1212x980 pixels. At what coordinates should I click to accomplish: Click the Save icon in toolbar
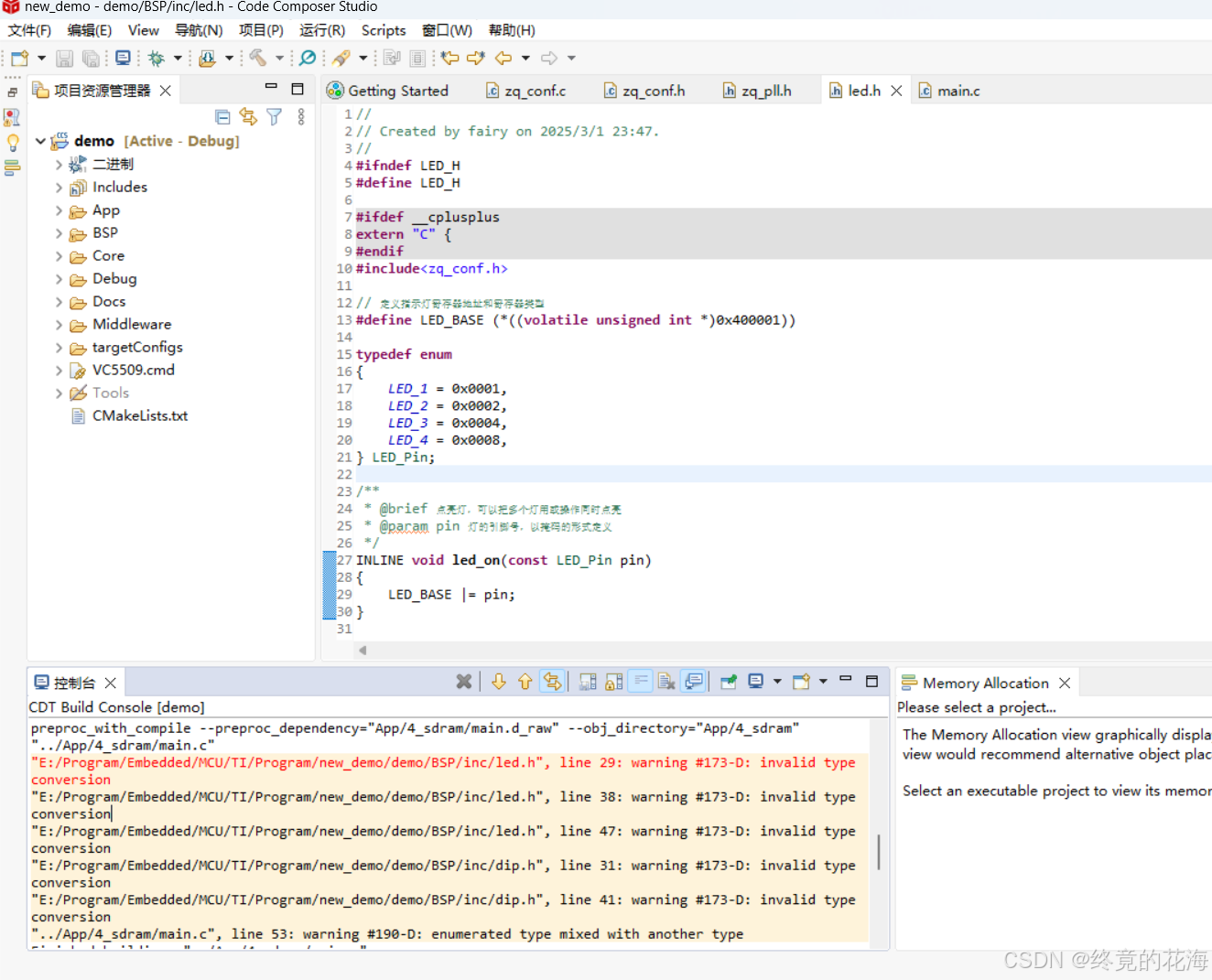pos(64,59)
